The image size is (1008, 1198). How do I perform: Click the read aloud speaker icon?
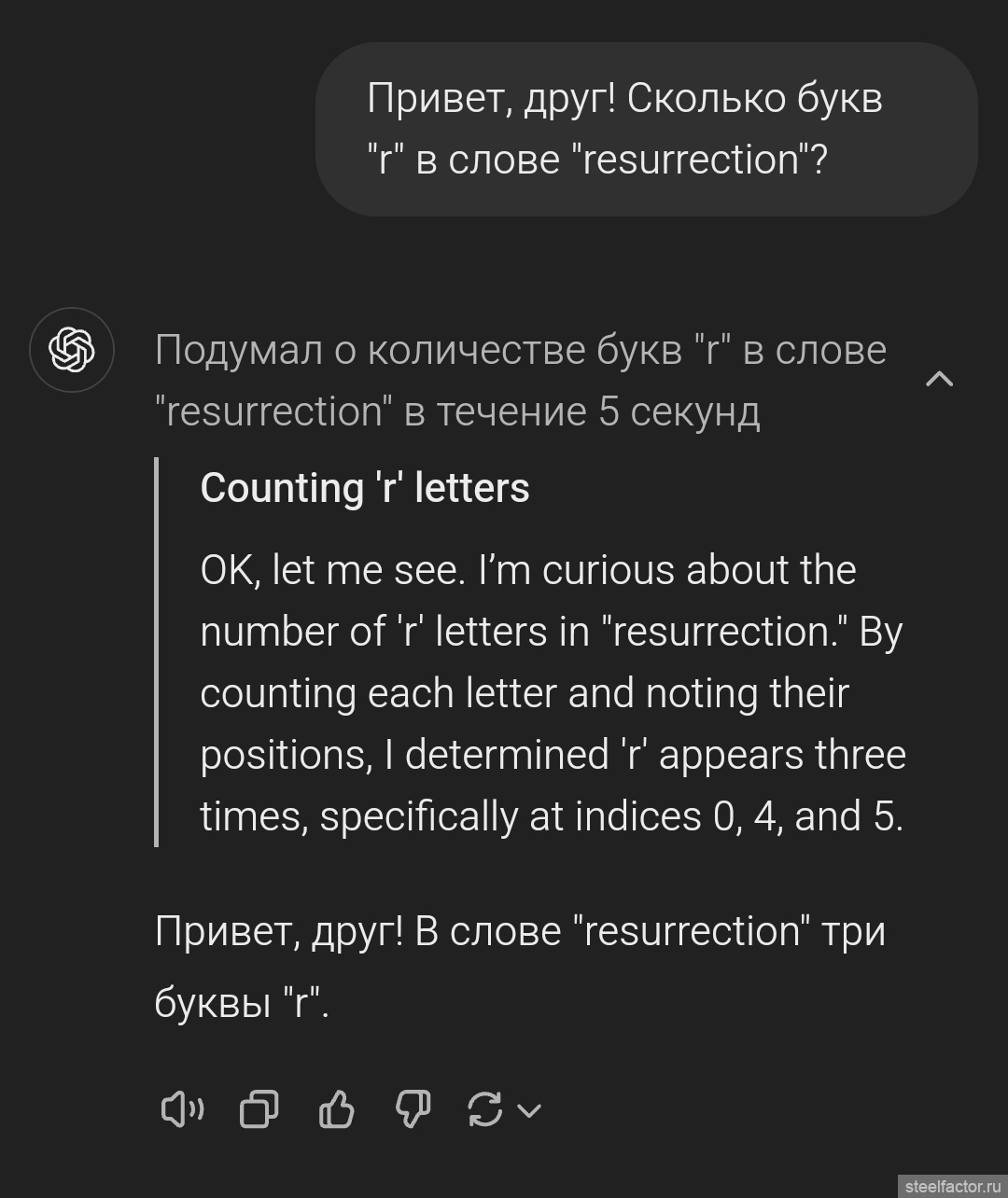183,1109
